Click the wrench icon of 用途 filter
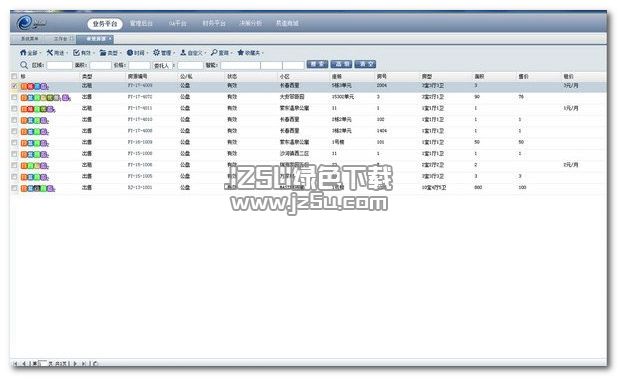 point(50,52)
